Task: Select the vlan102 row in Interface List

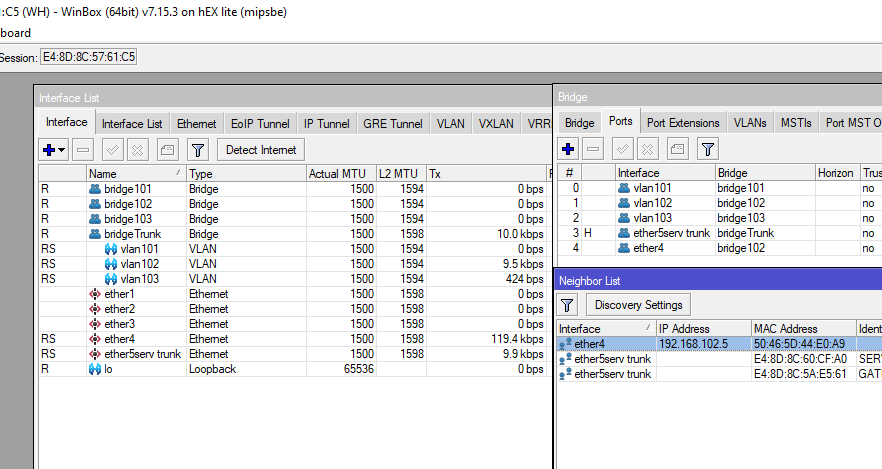Action: tap(294, 264)
